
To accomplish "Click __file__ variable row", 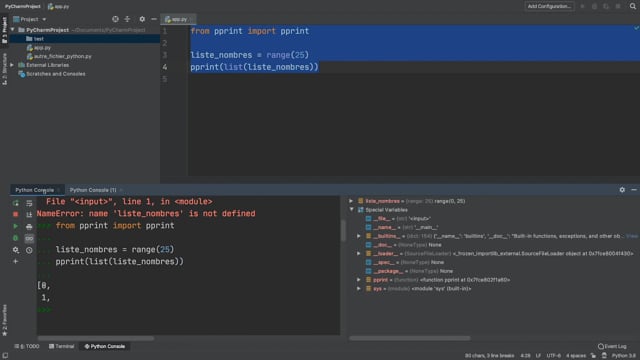I will (398, 218).
